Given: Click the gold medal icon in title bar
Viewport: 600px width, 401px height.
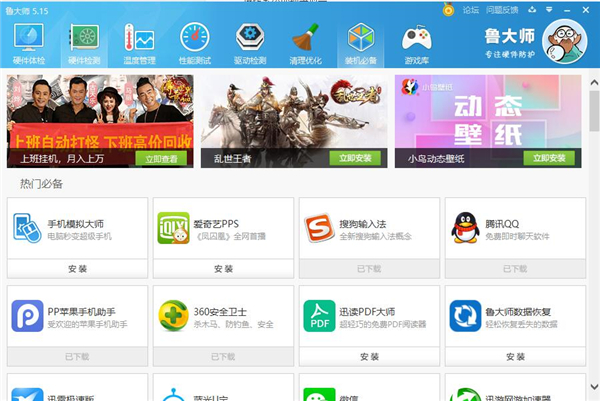Looking at the screenshot, I should 448,10.
